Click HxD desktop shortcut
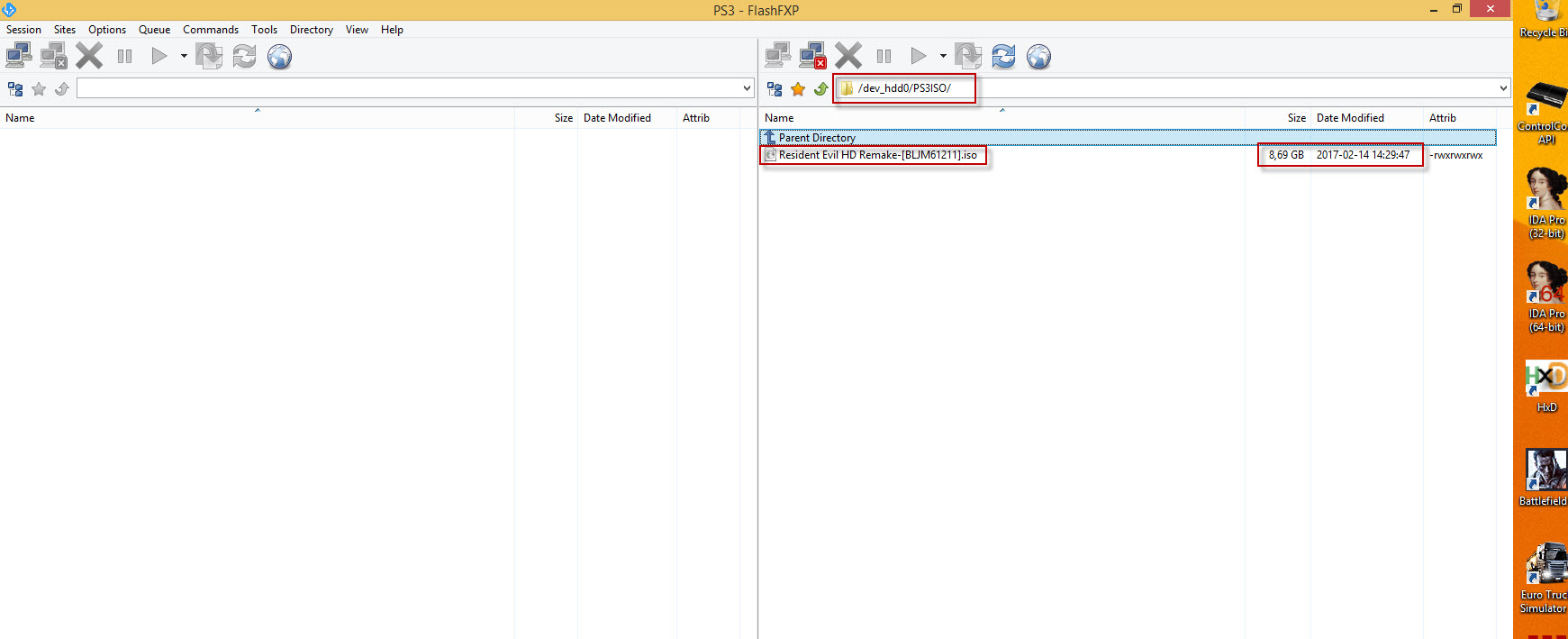The image size is (1568, 639). click(1545, 385)
